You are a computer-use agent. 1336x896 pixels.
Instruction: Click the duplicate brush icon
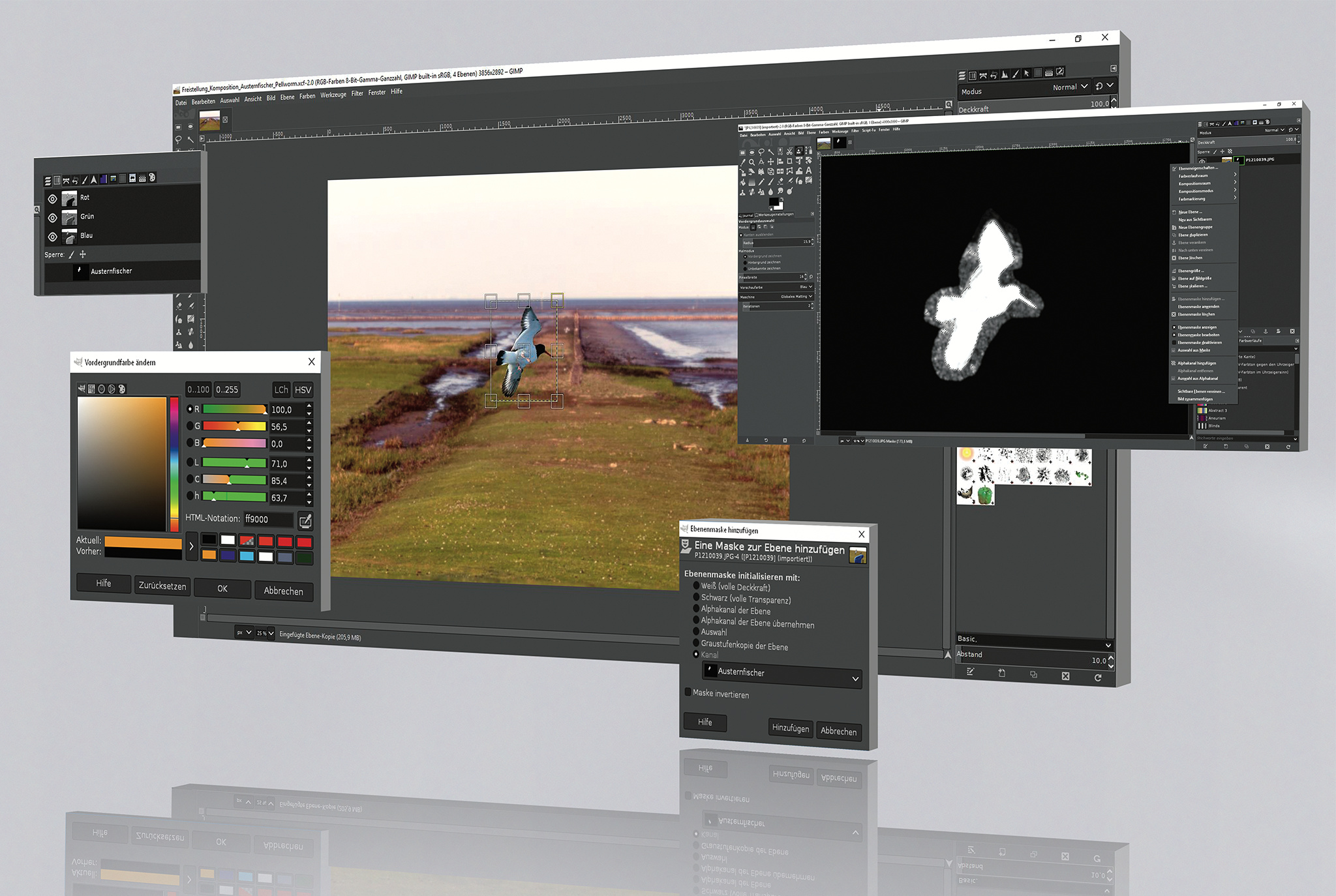coord(1033,674)
